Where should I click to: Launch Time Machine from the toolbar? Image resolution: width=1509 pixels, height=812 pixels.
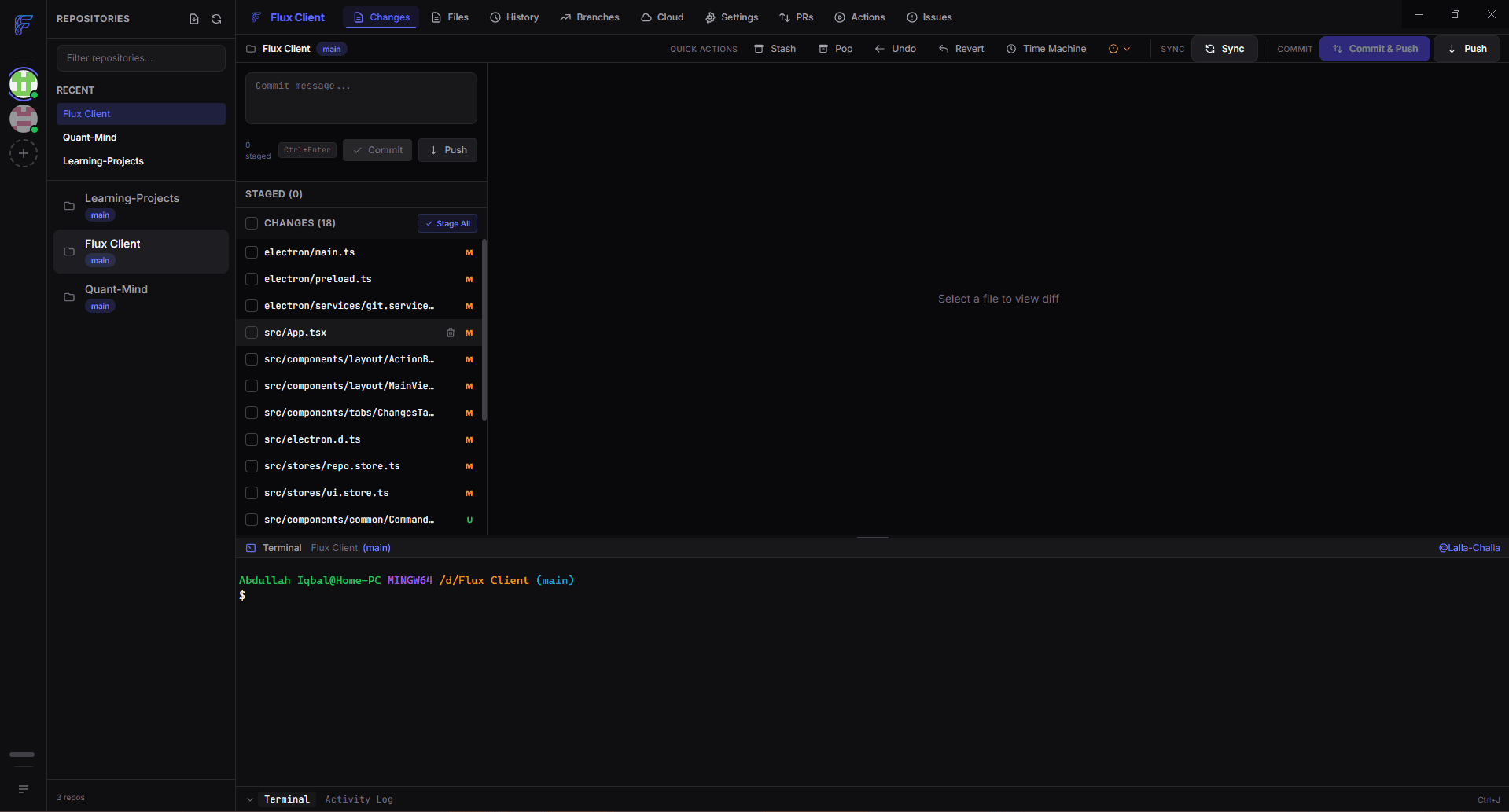pos(1046,48)
